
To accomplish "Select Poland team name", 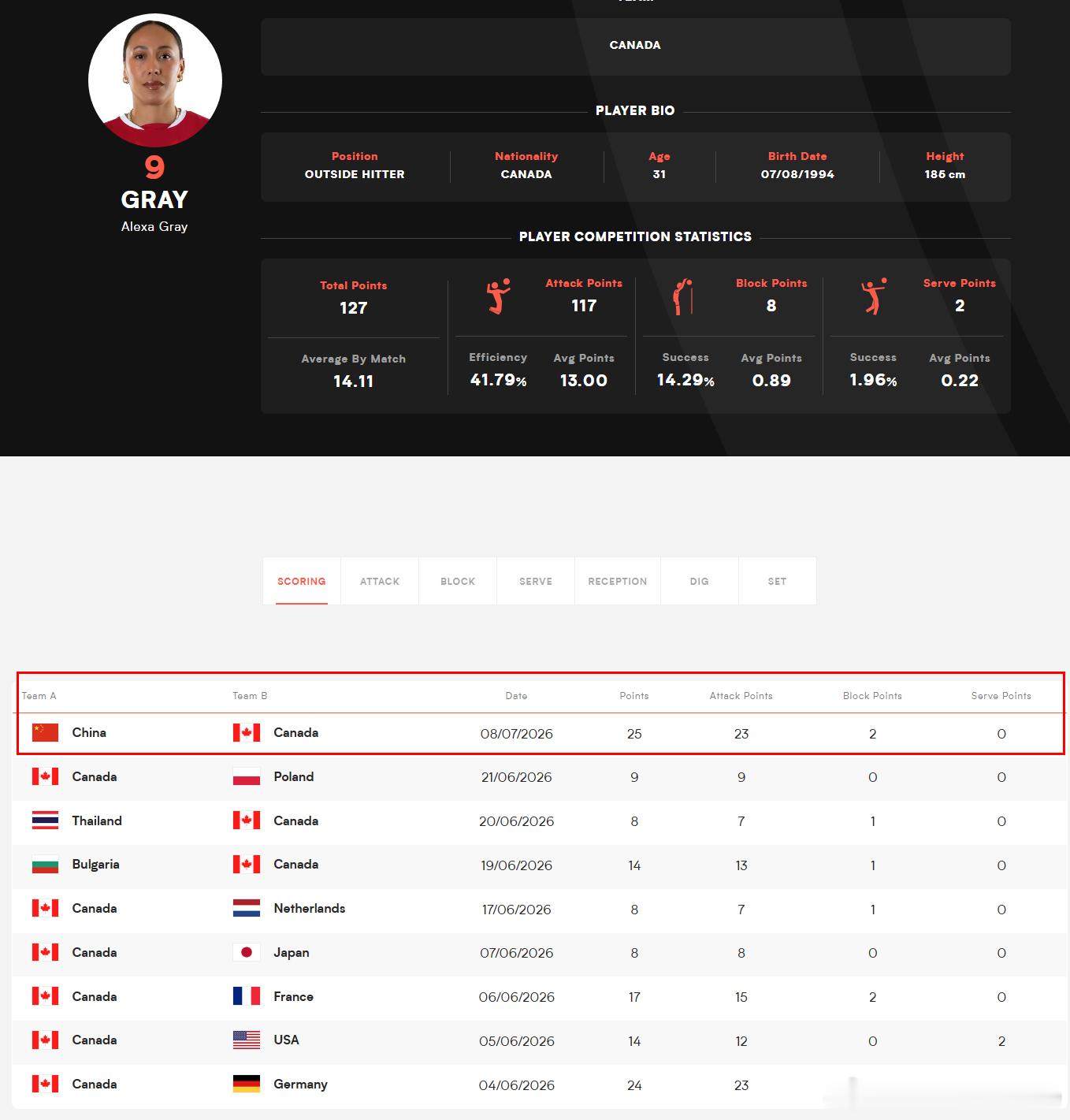I will tap(294, 776).
